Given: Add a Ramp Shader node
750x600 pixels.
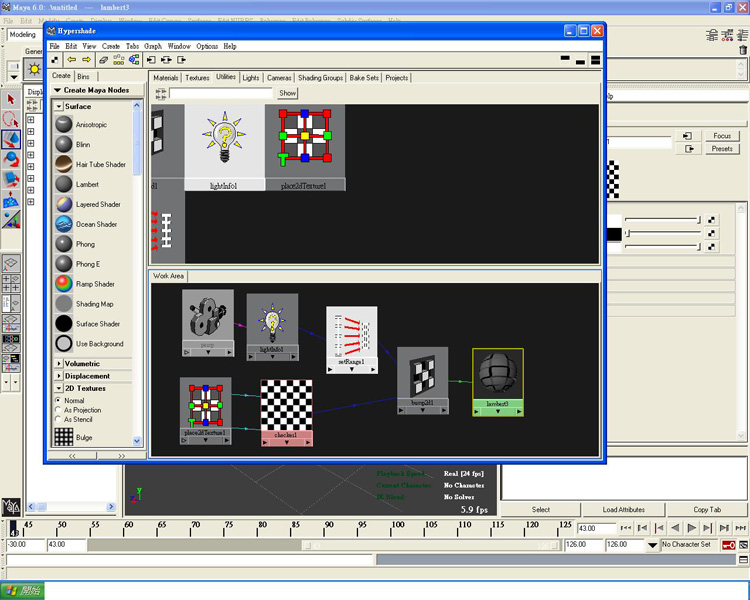Looking at the screenshot, I should (x=64, y=284).
